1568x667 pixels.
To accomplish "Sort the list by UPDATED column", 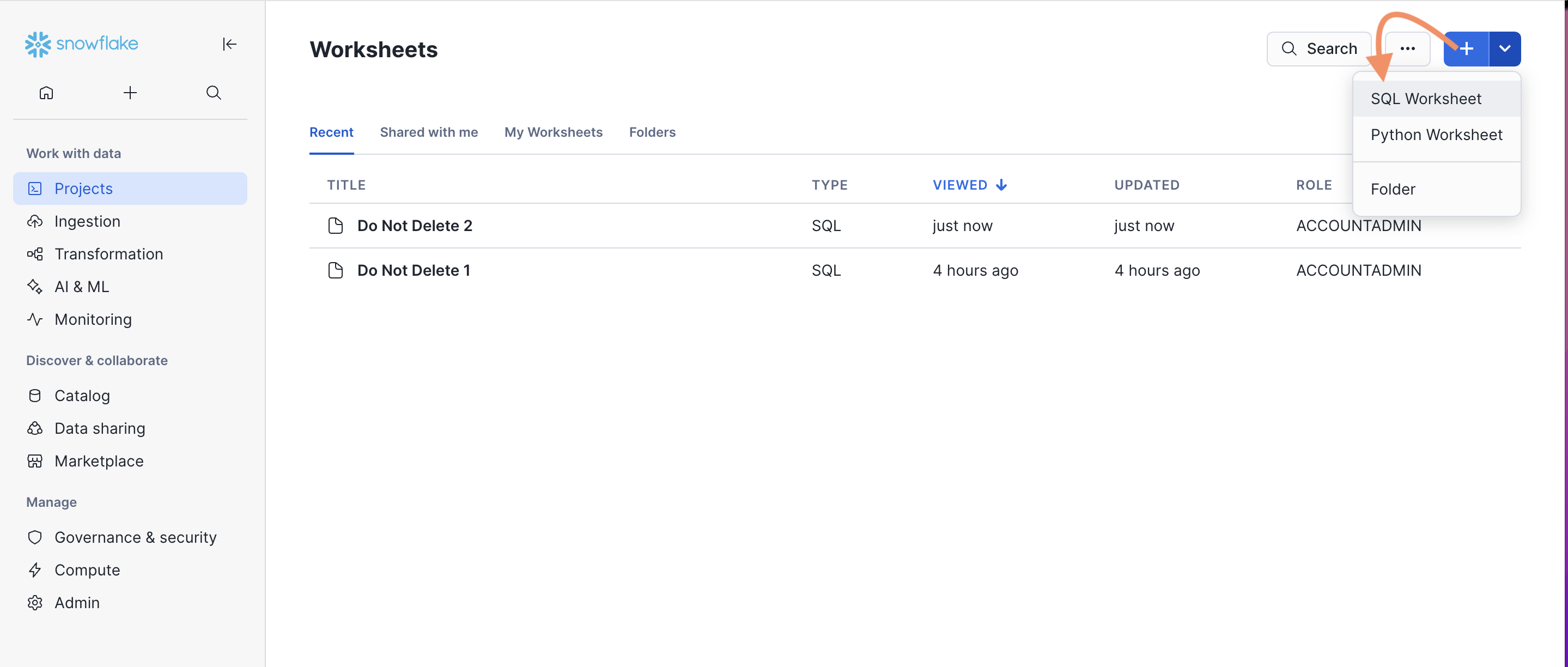I will point(1147,185).
